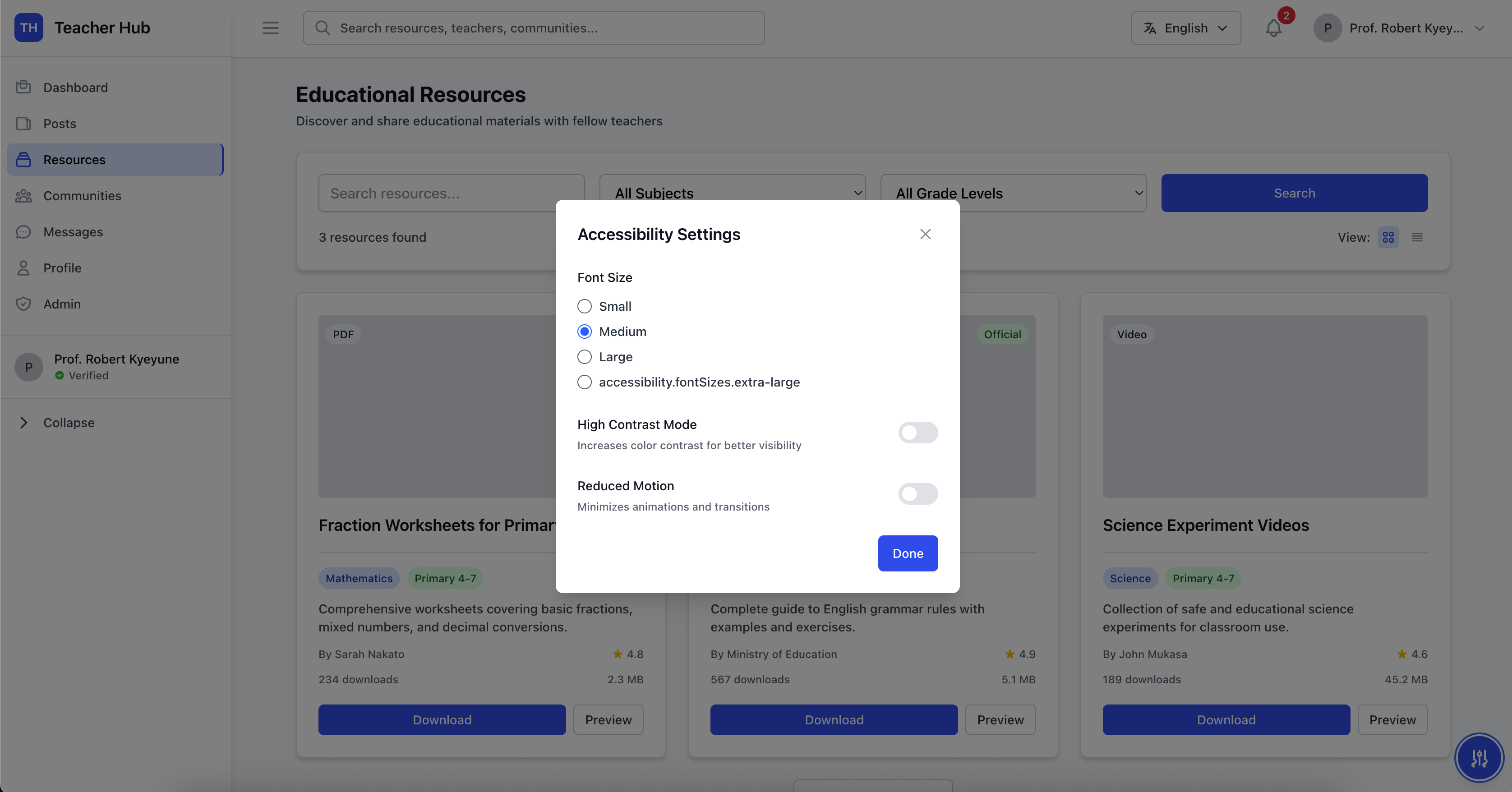Click the Admin shield icon
Viewport: 1512px width, 792px height.
[x=23, y=304]
